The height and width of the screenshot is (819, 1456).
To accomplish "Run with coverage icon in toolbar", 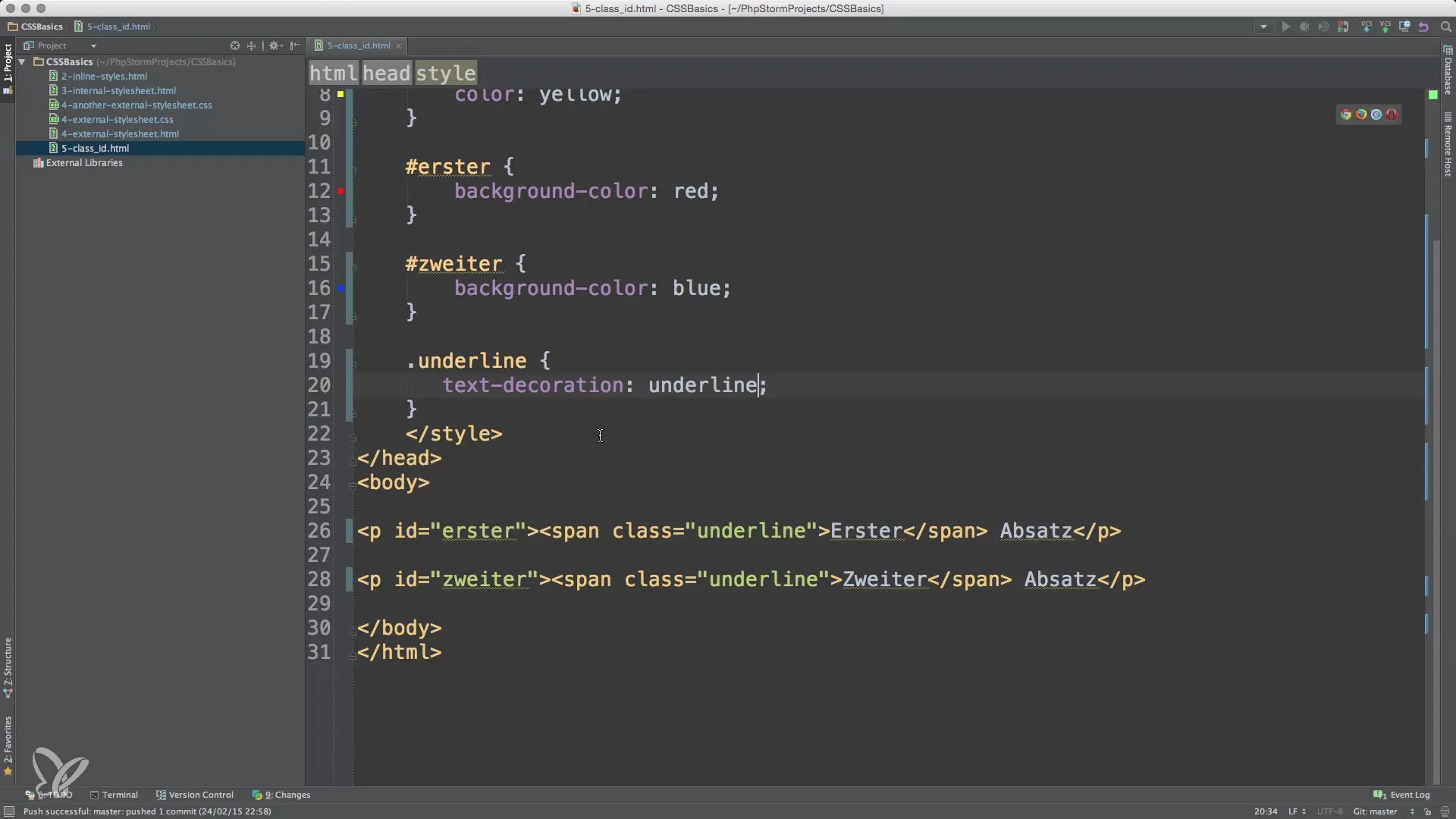I will pyautogui.click(x=1323, y=27).
